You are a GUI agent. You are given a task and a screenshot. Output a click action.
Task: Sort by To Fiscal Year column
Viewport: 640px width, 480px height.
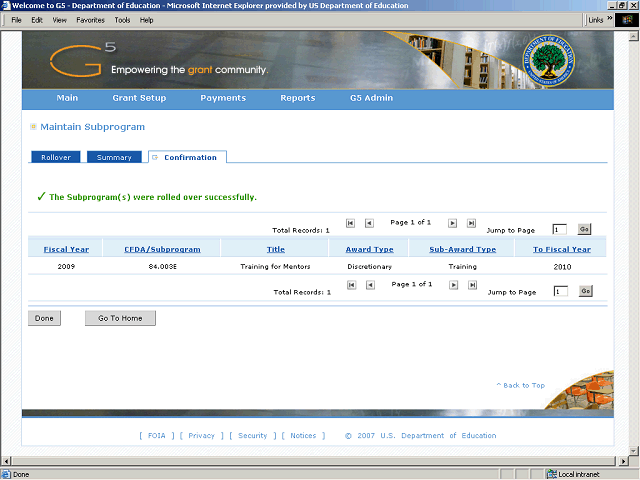pyautogui.click(x=562, y=249)
